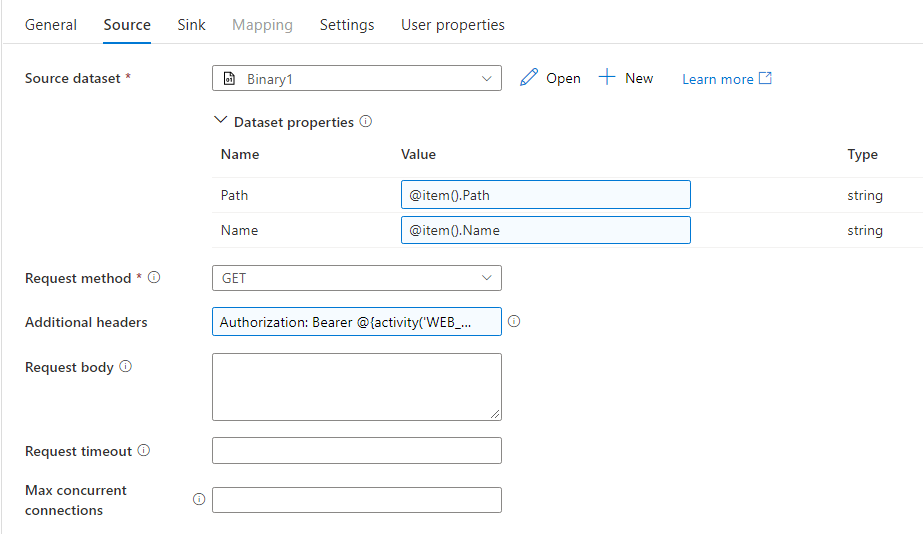Open the User properties tab
923x534 pixels.
click(x=453, y=25)
